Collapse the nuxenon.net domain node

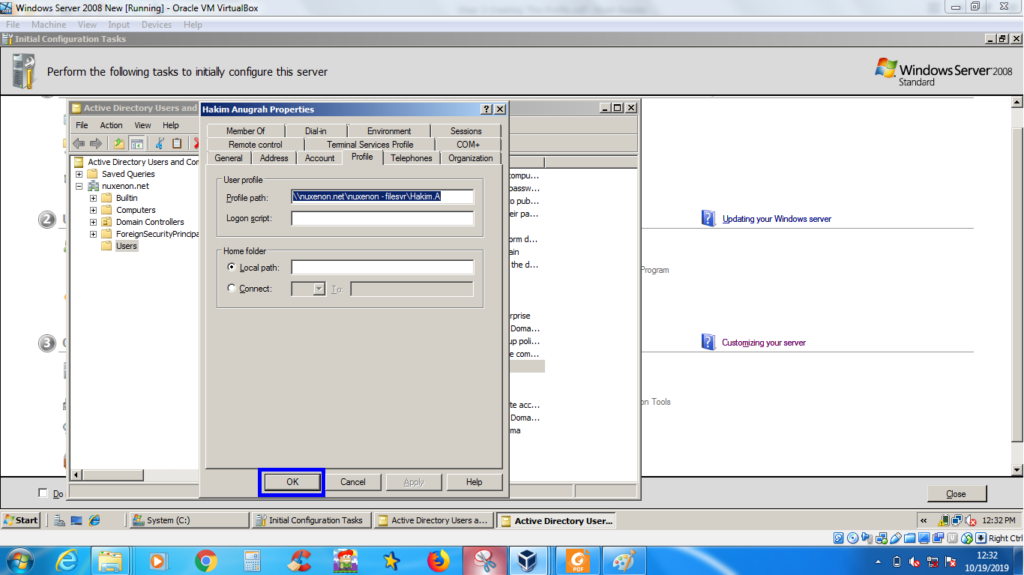coord(79,186)
